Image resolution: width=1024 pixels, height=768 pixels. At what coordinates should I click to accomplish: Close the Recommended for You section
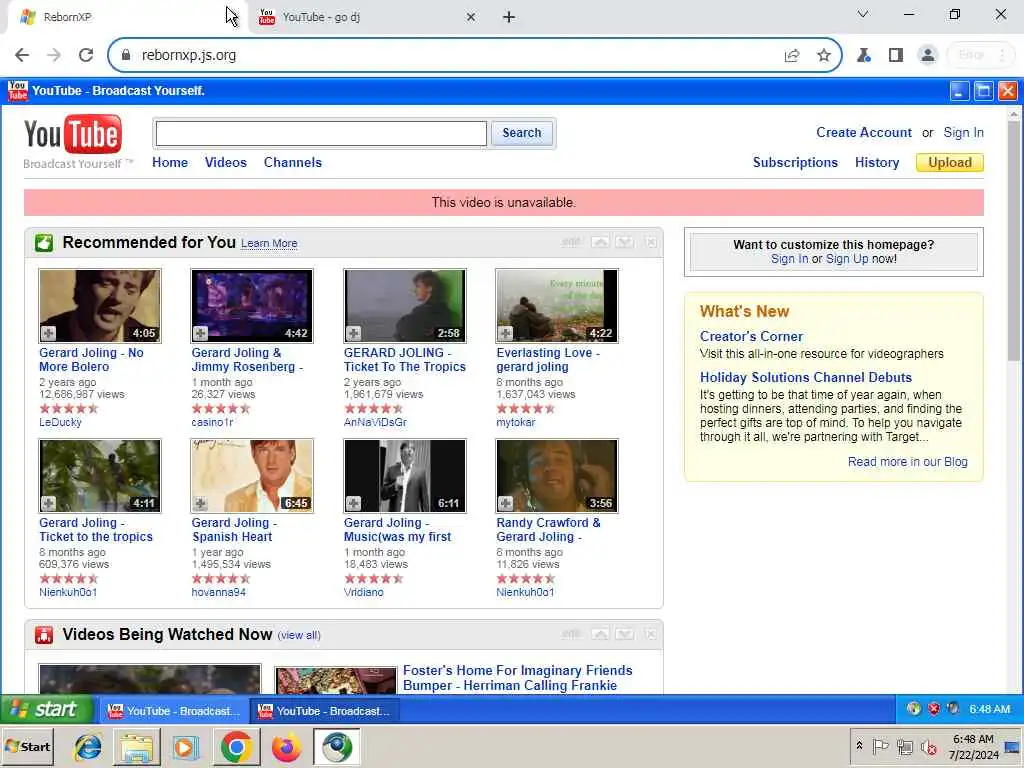[x=650, y=242]
